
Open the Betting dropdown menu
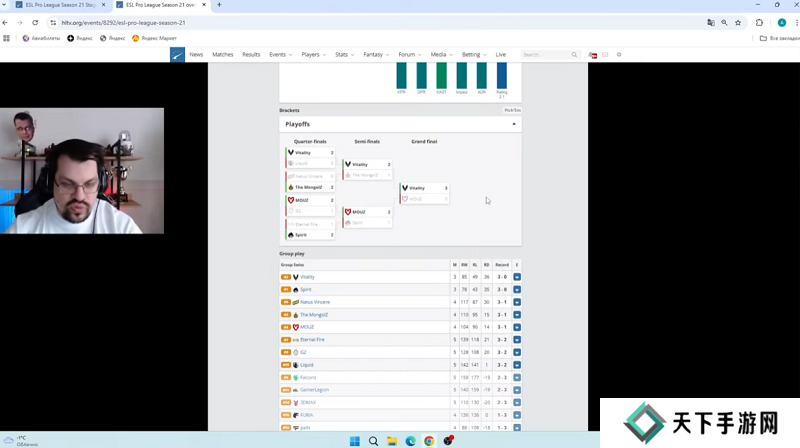[472, 55]
